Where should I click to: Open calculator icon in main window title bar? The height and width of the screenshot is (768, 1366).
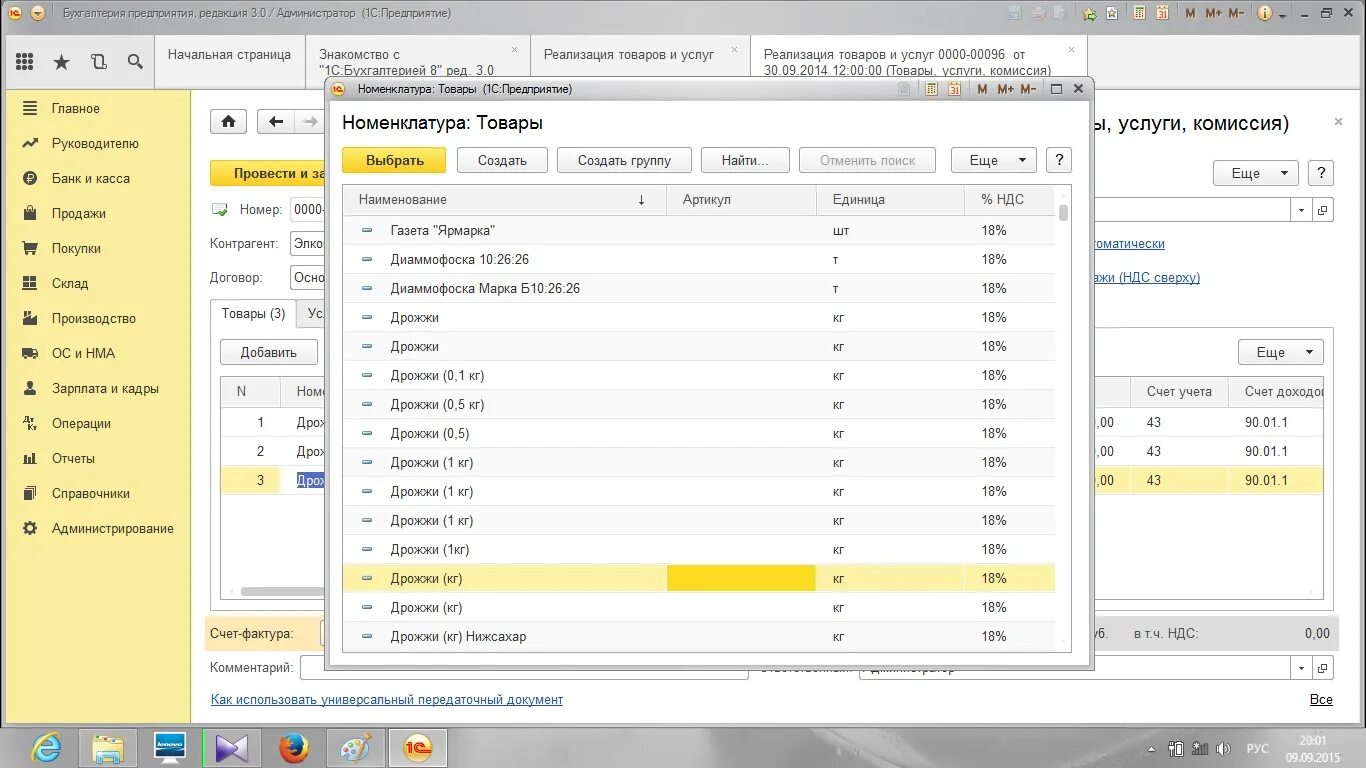pos(1139,13)
